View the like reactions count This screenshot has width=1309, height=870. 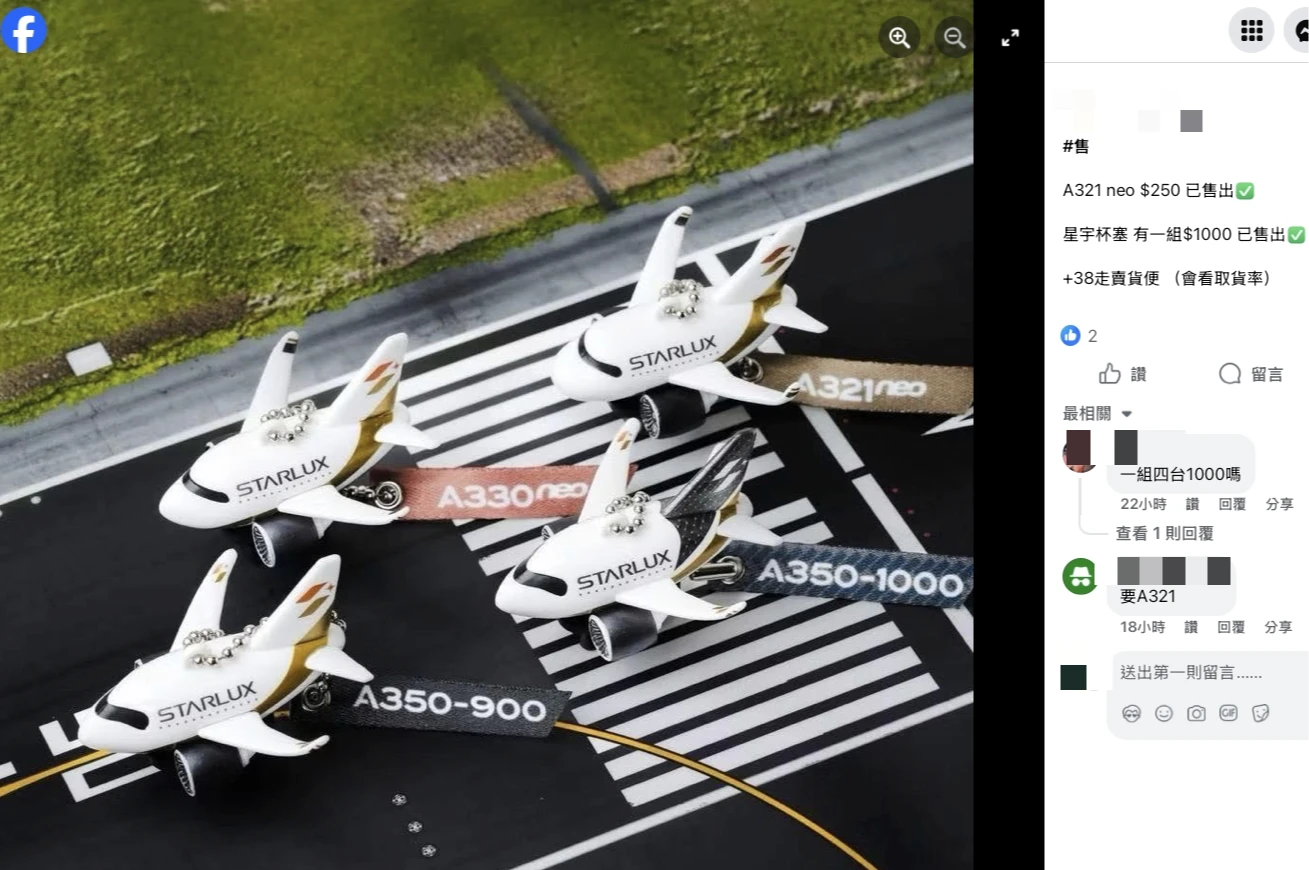click(x=1079, y=336)
